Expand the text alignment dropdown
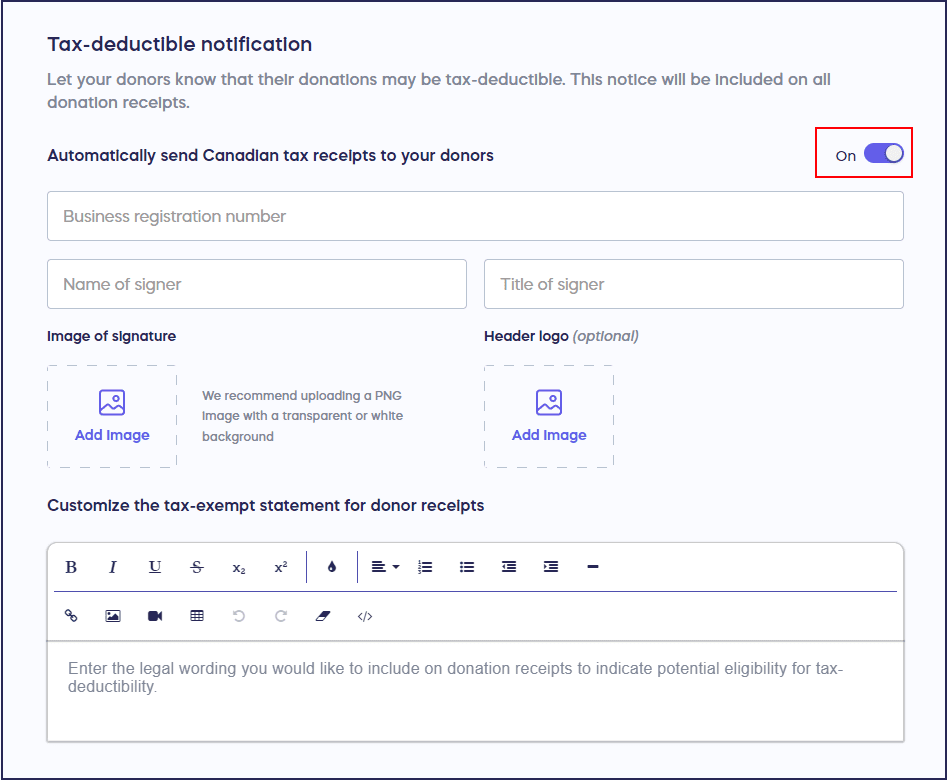Viewport: 947px width, 780px height. pos(384,567)
